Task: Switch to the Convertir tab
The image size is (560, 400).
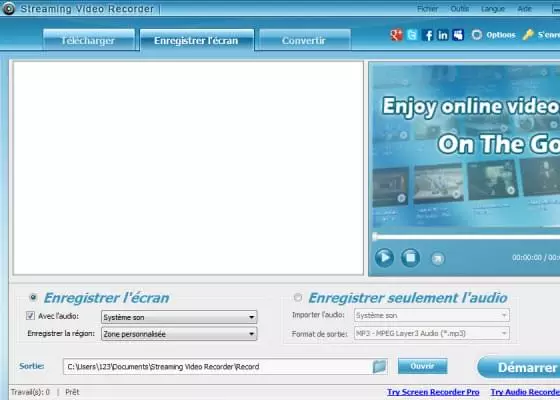Action: pos(305,40)
